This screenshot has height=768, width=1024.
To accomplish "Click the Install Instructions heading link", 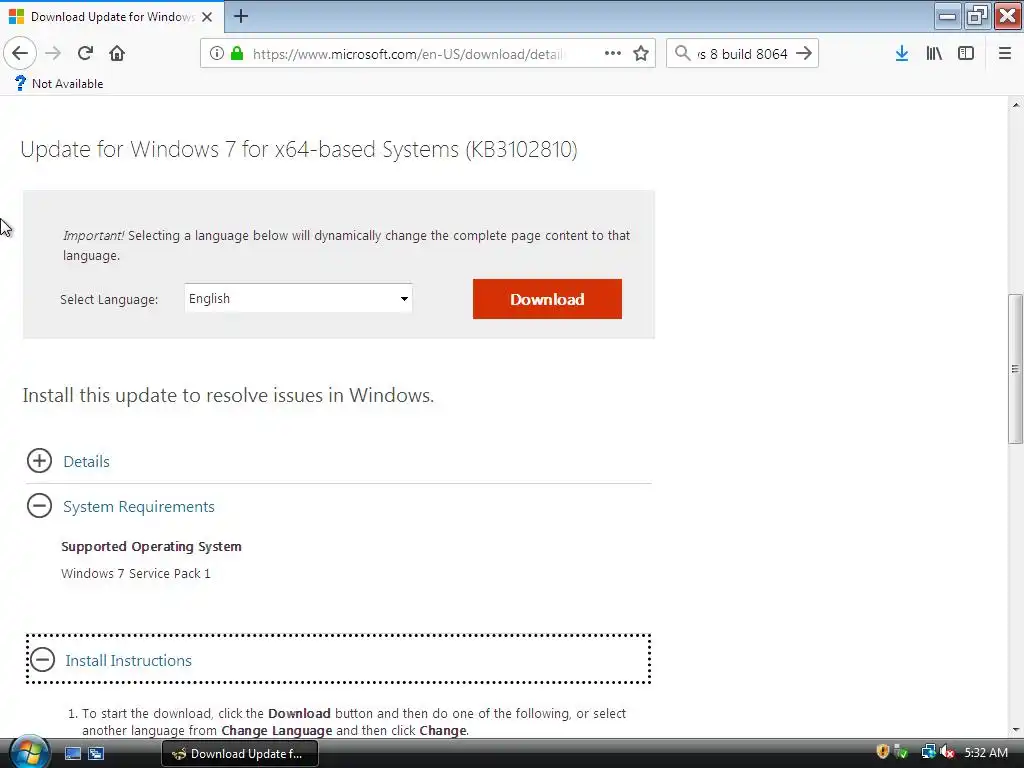I will tap(129, 660).
